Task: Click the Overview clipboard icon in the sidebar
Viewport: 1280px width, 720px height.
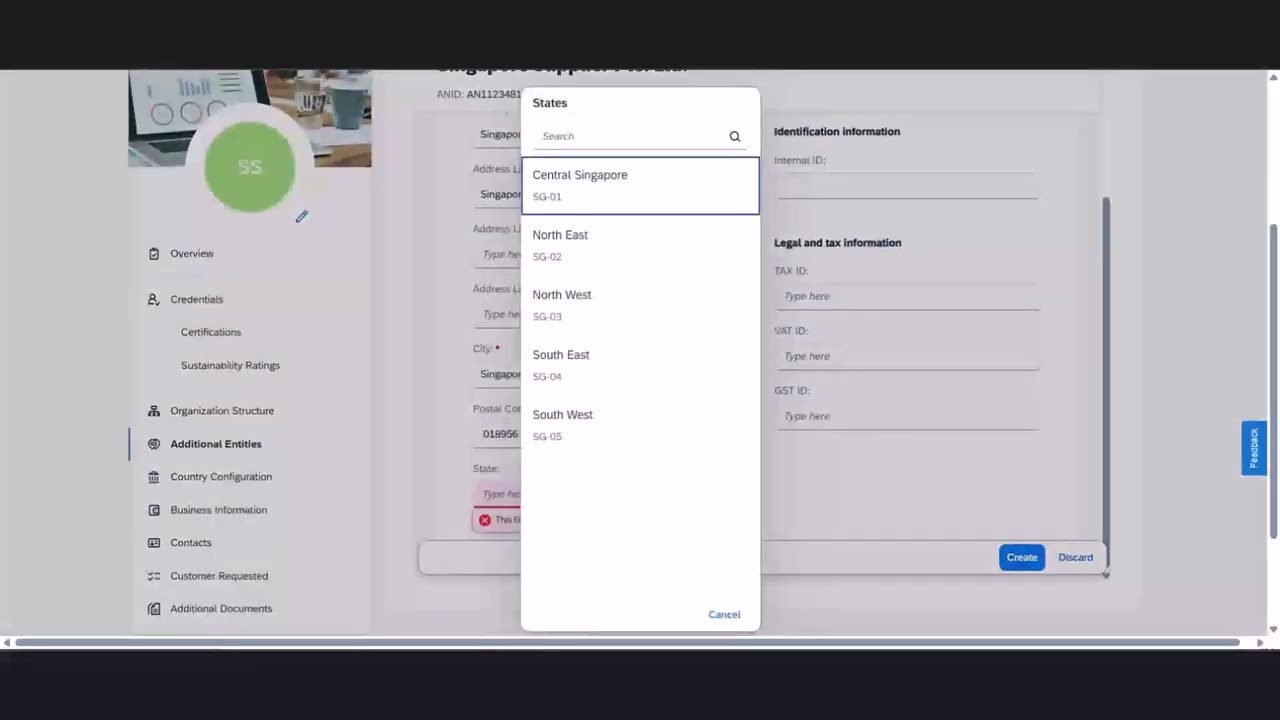Action: coord(153,254)
